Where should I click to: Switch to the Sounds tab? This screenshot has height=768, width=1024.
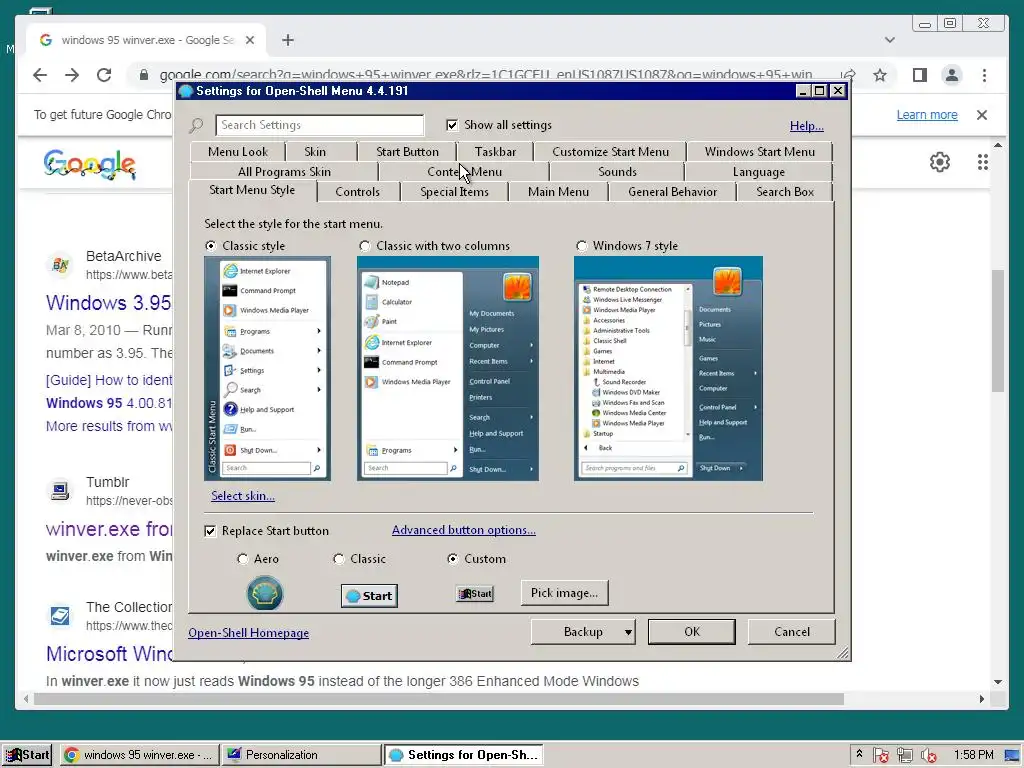pos(617,172)
